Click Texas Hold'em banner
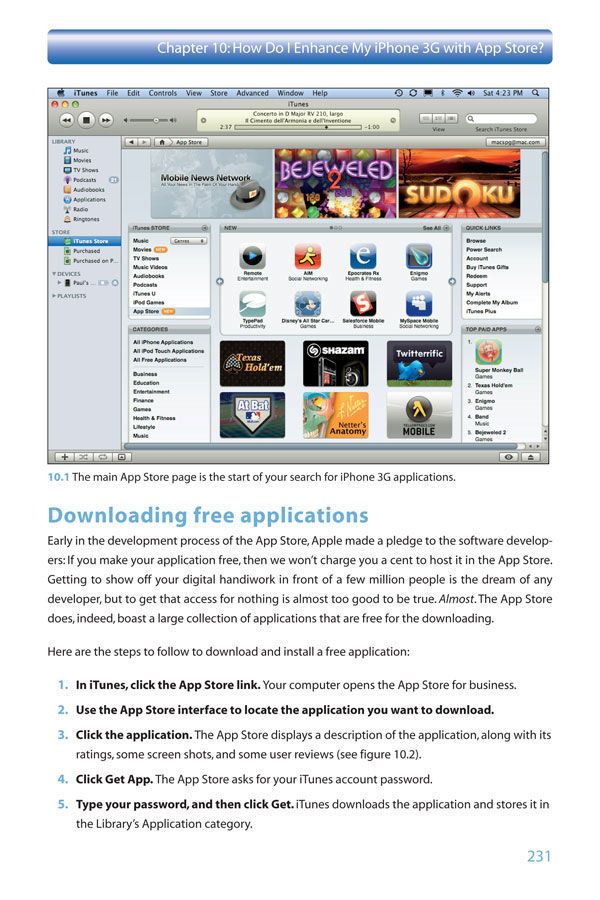 click(252, 363)
